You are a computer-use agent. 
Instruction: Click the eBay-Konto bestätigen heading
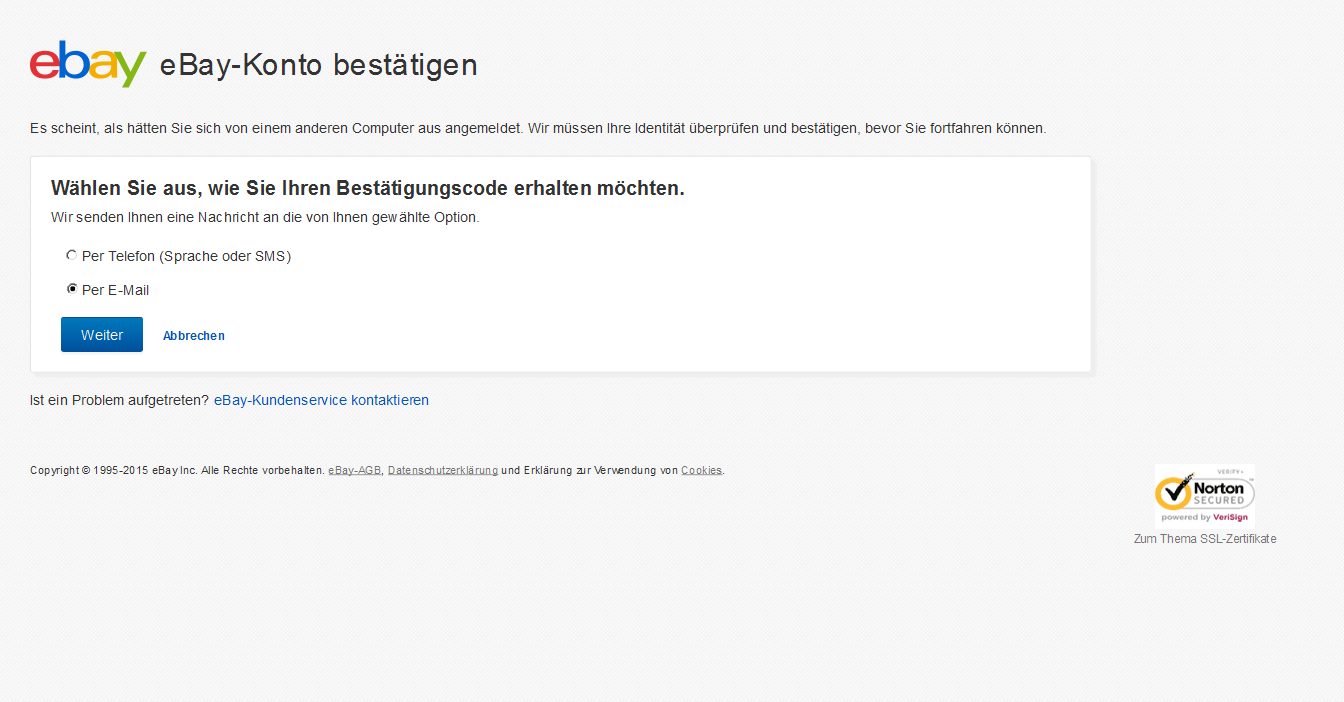click(x=319, y=65)
